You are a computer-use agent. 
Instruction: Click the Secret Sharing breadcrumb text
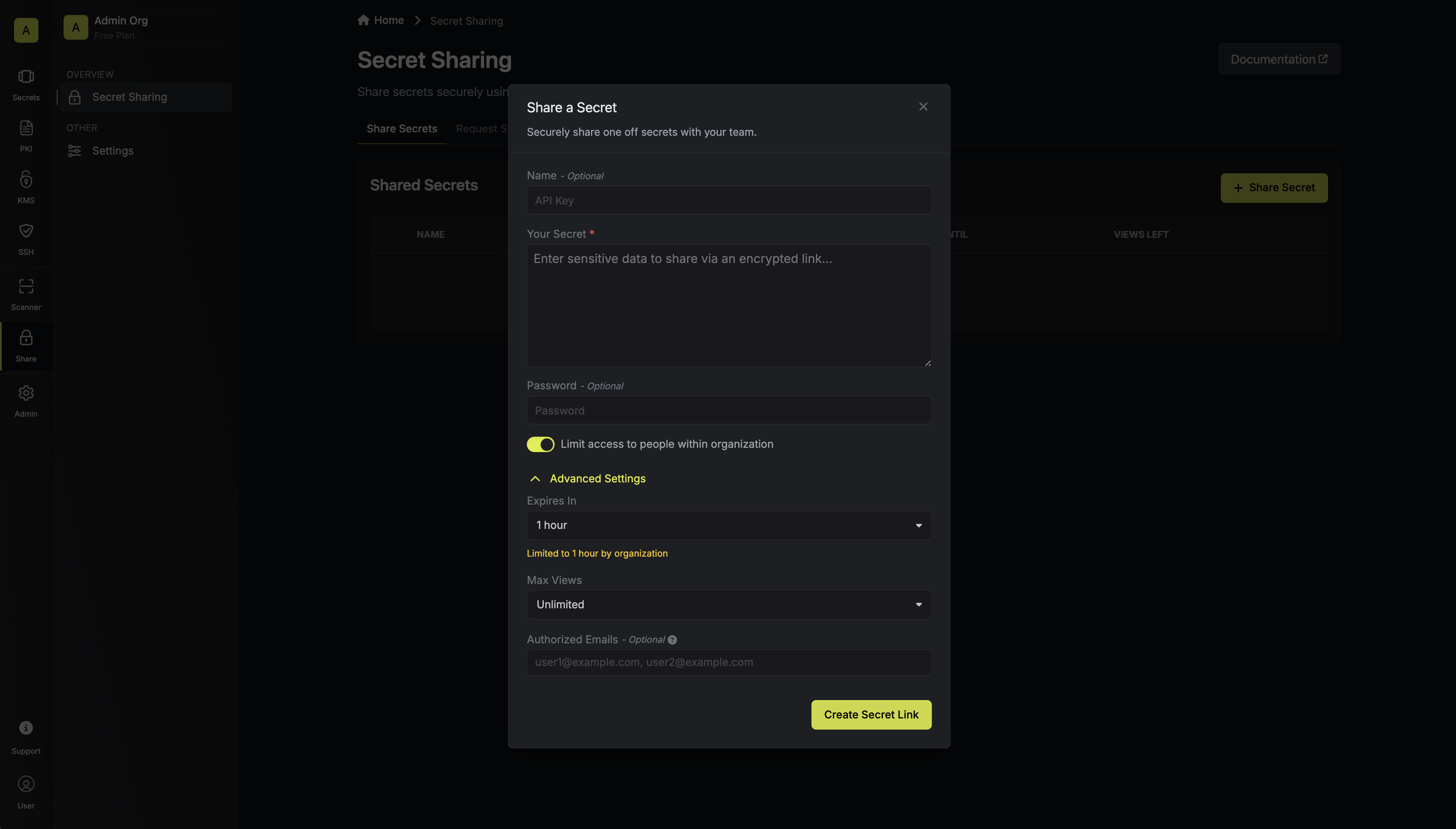coord(466,21)
